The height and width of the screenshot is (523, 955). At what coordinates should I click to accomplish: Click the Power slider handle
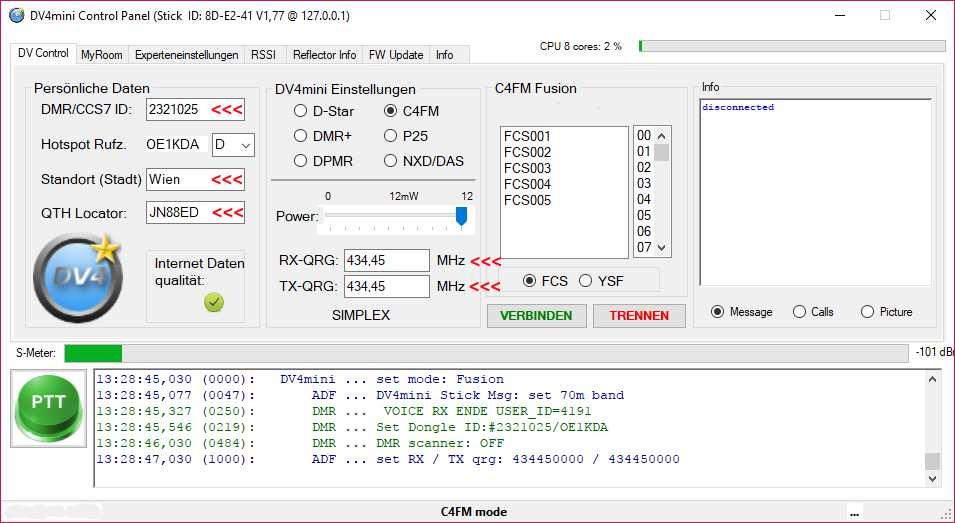(x=462, y=216)
